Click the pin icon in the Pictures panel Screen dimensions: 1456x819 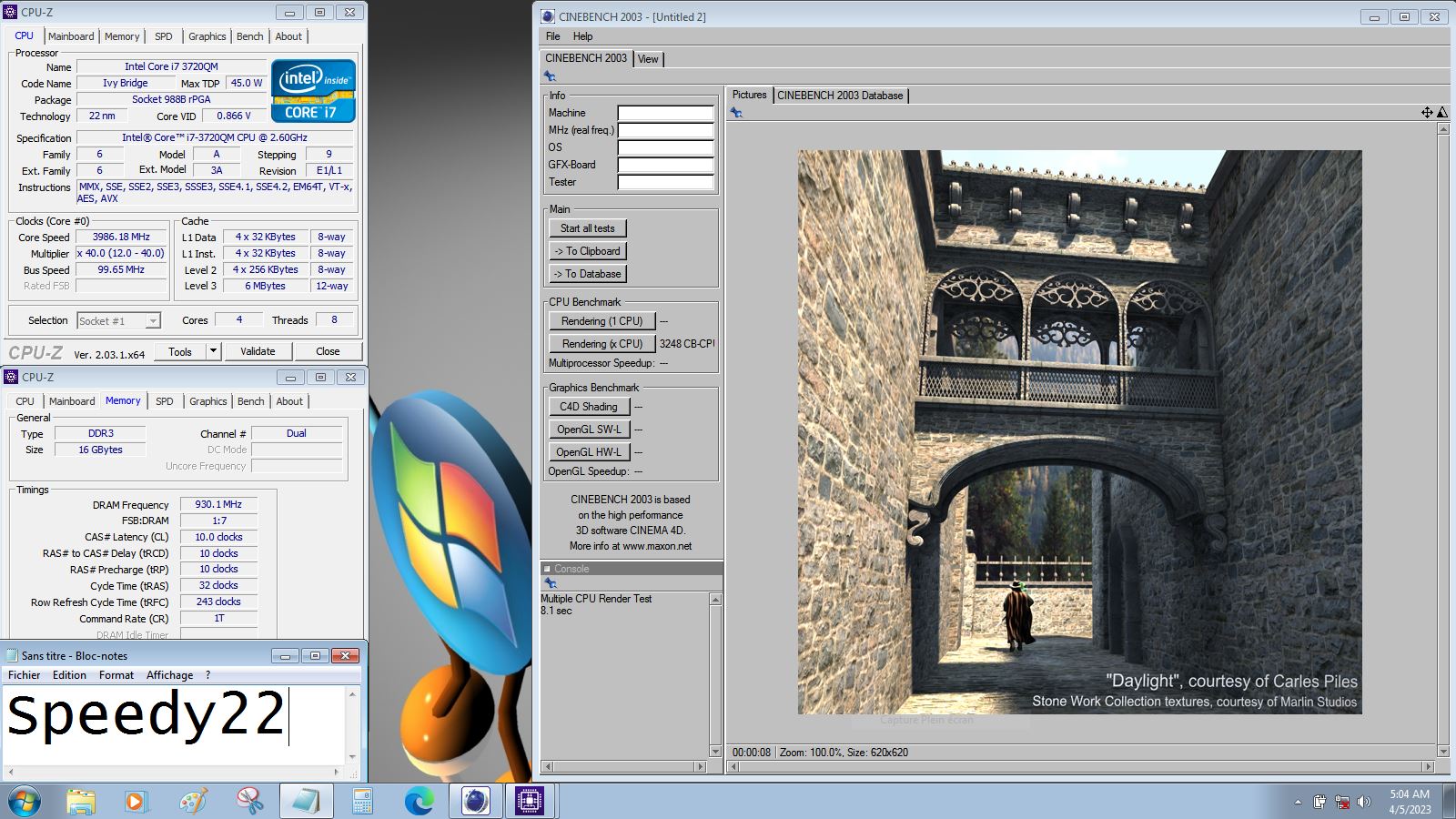pos(736,113)
